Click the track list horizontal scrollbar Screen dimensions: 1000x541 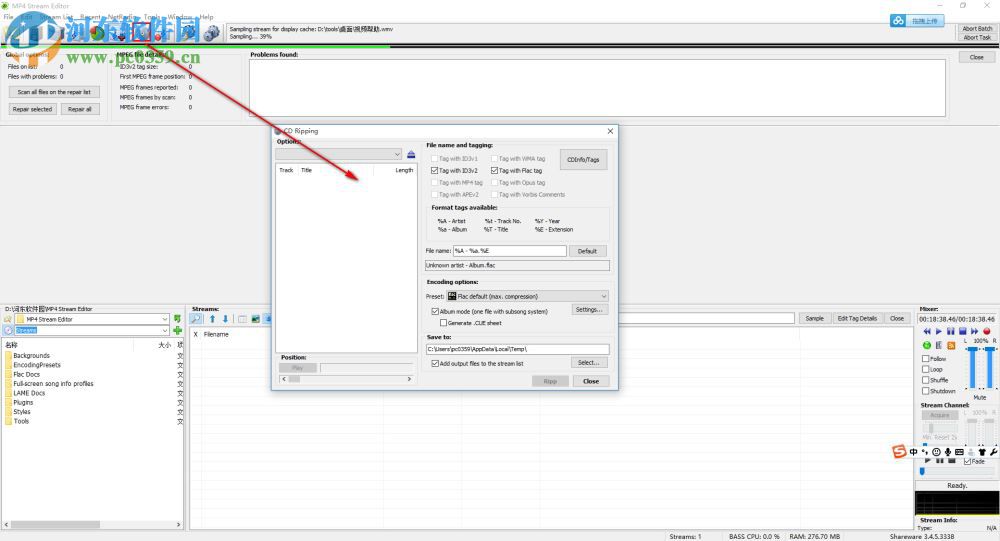pyautogui.click(x=346, y=379)
